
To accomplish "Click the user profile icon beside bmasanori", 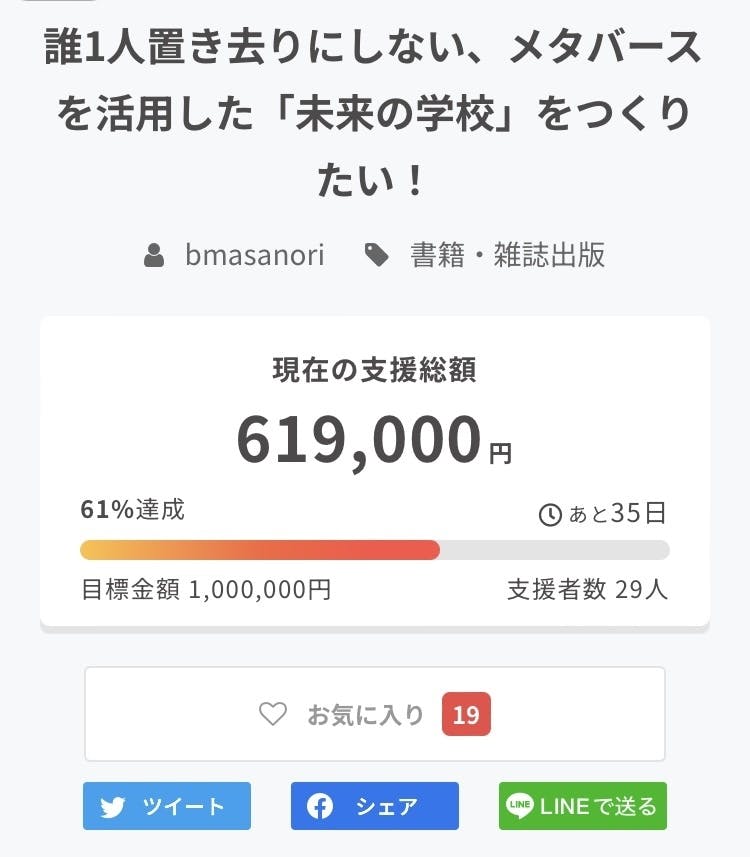I will click(154, 256).
